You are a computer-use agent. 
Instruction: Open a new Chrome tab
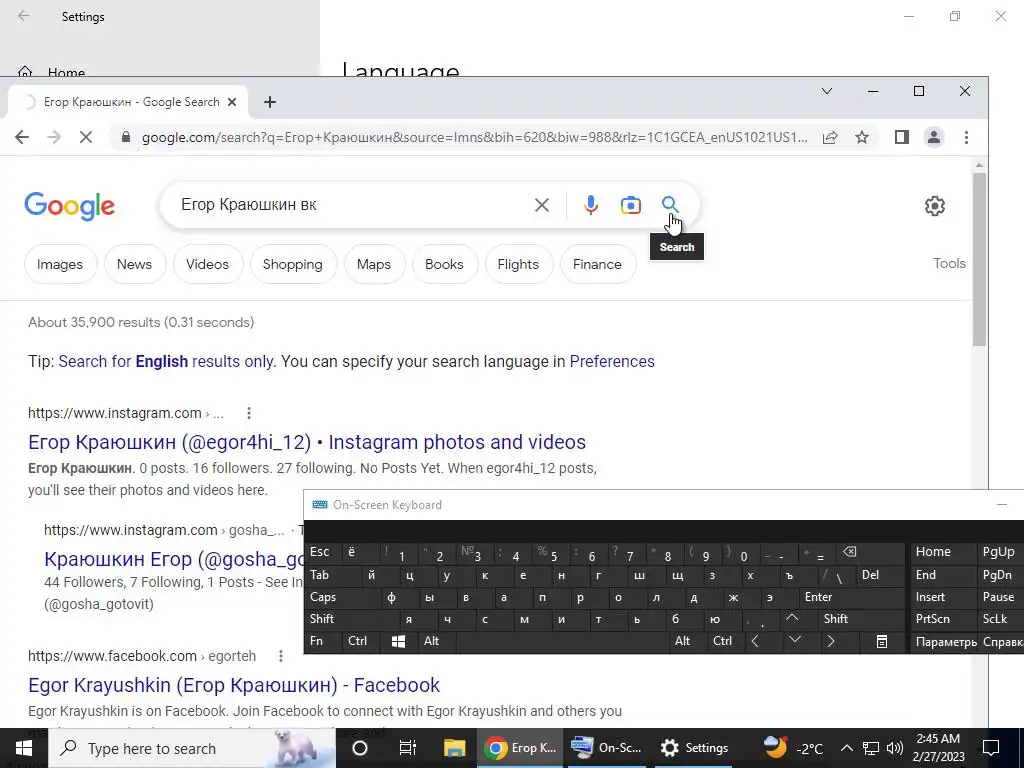coord(270,102)
